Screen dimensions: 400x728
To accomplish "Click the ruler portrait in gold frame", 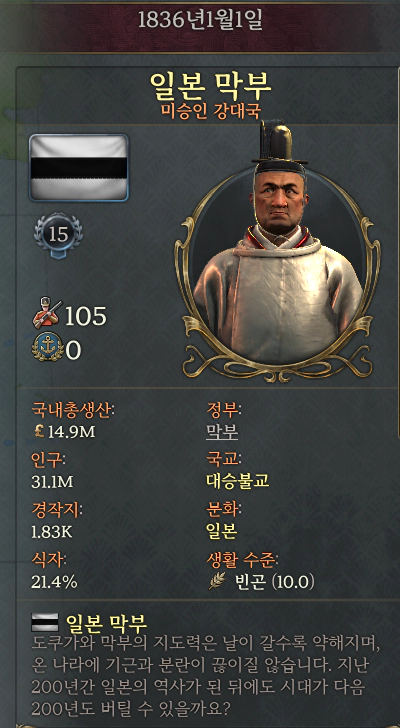I will point(277,260).
